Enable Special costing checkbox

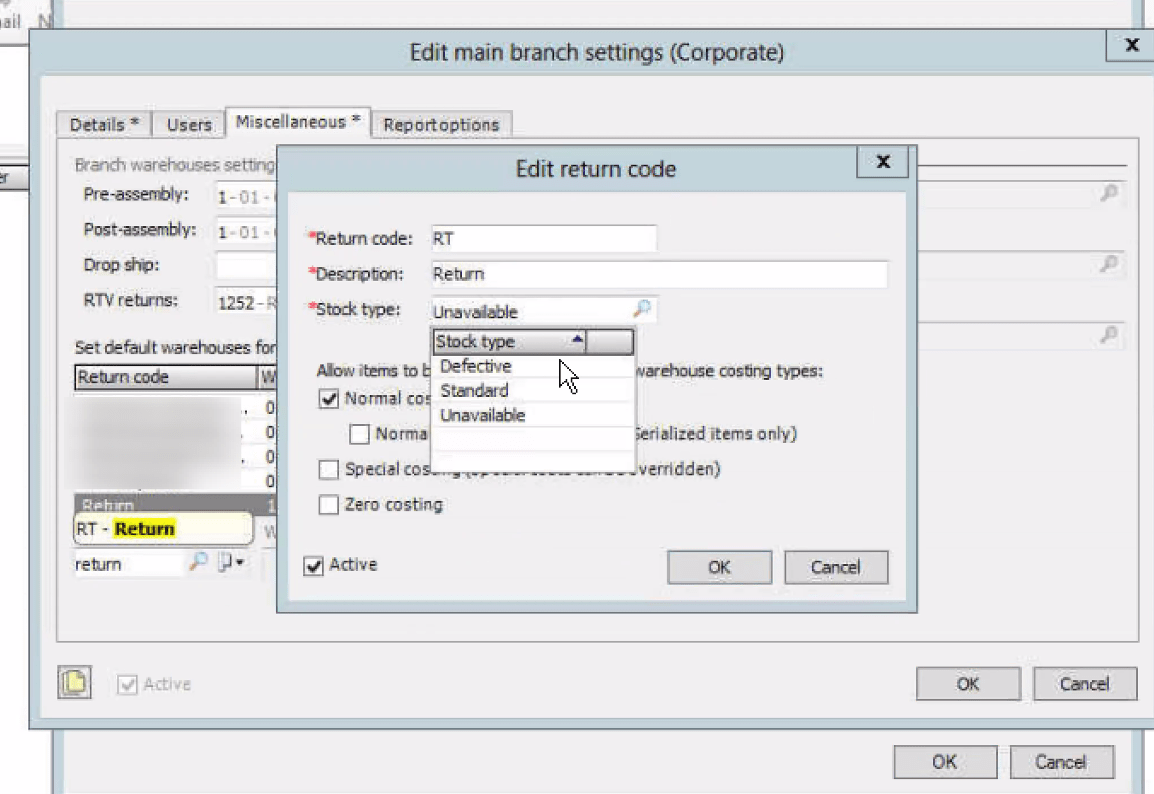click(x=328, y=469)
